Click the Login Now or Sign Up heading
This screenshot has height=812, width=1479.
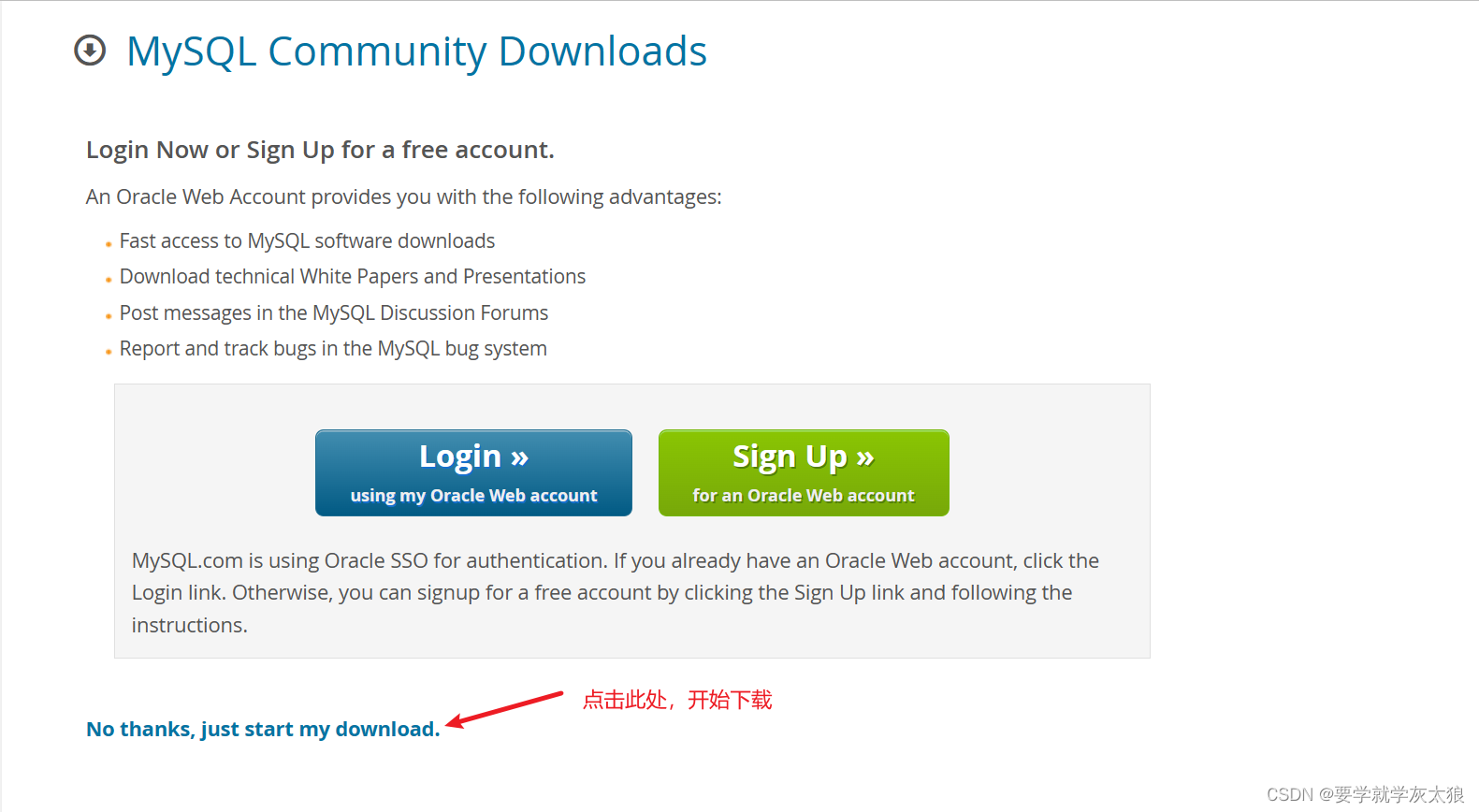pyautogui.click(x=320, y=150)
